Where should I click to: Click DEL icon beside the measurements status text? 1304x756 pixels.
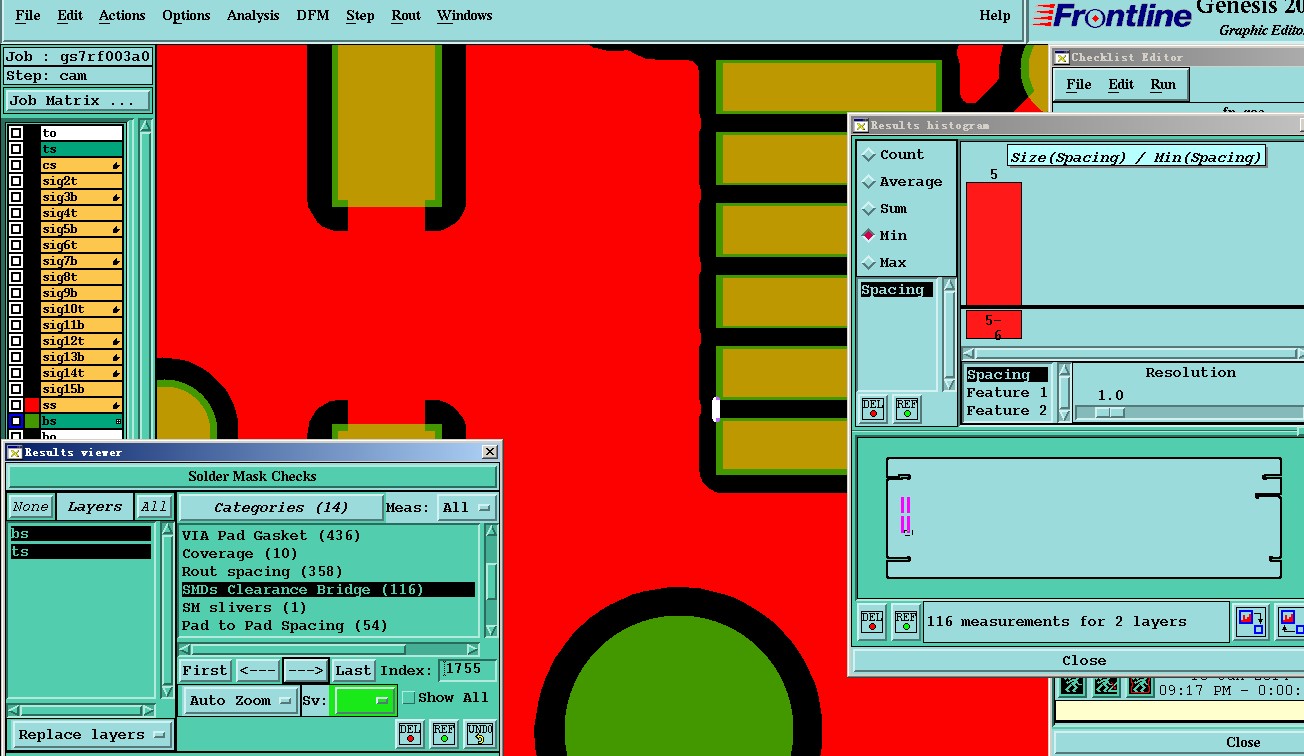click(x=873, y=622)
